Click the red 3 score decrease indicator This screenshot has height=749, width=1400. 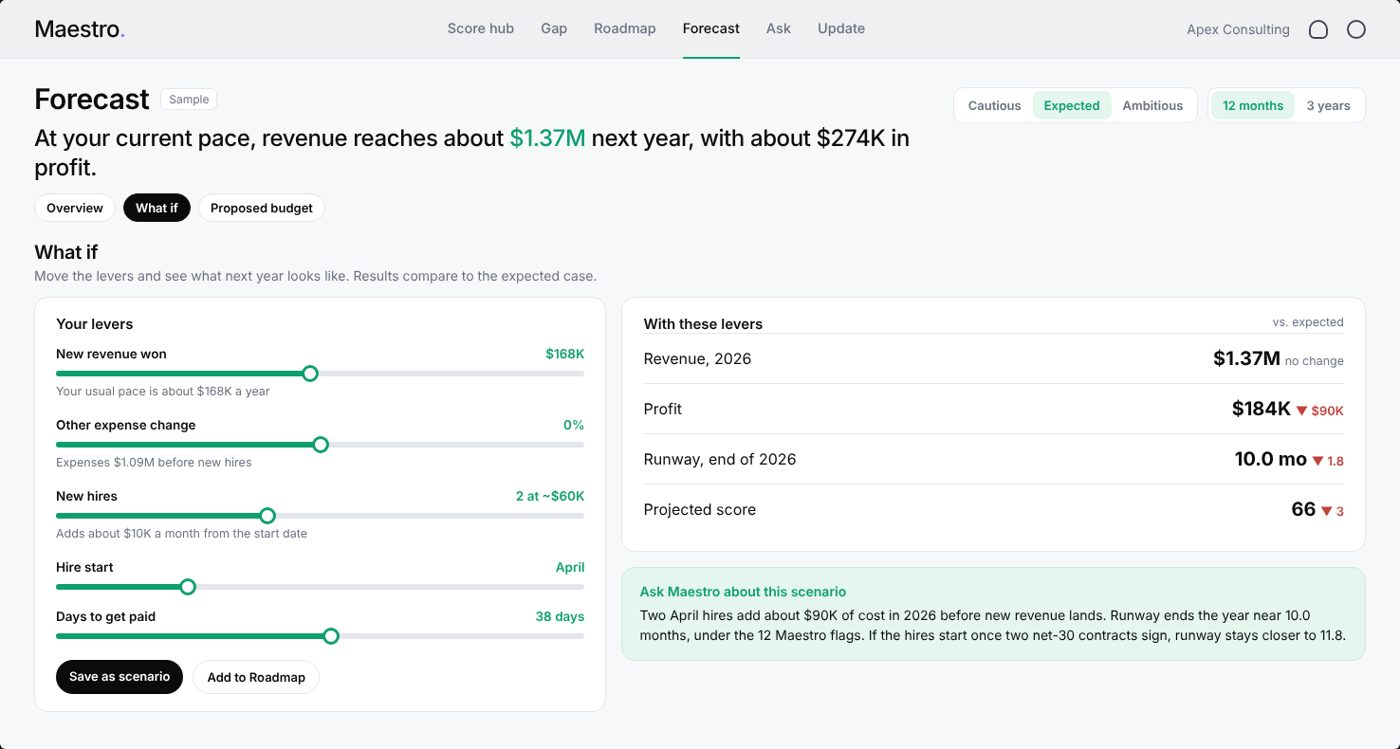coord(1332,511)
